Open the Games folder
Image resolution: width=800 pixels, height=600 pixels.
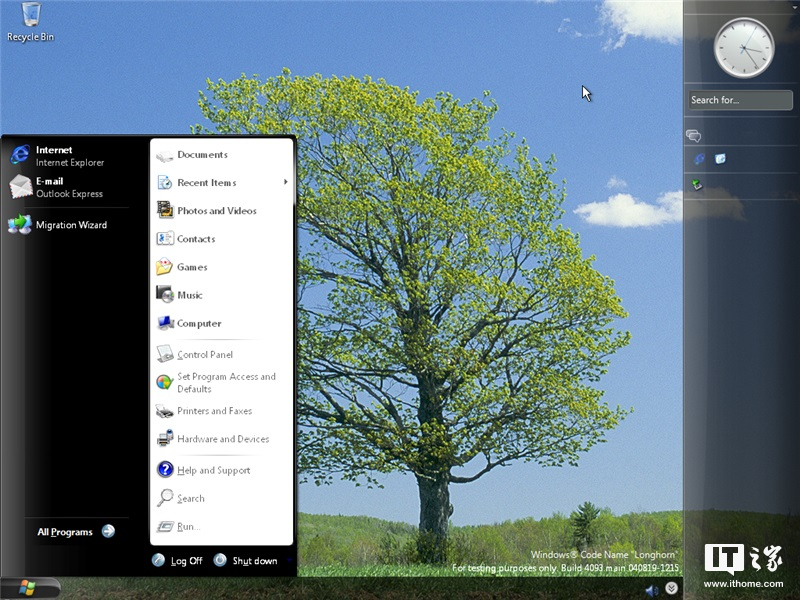pyautogui.click(x=191, y=267)
